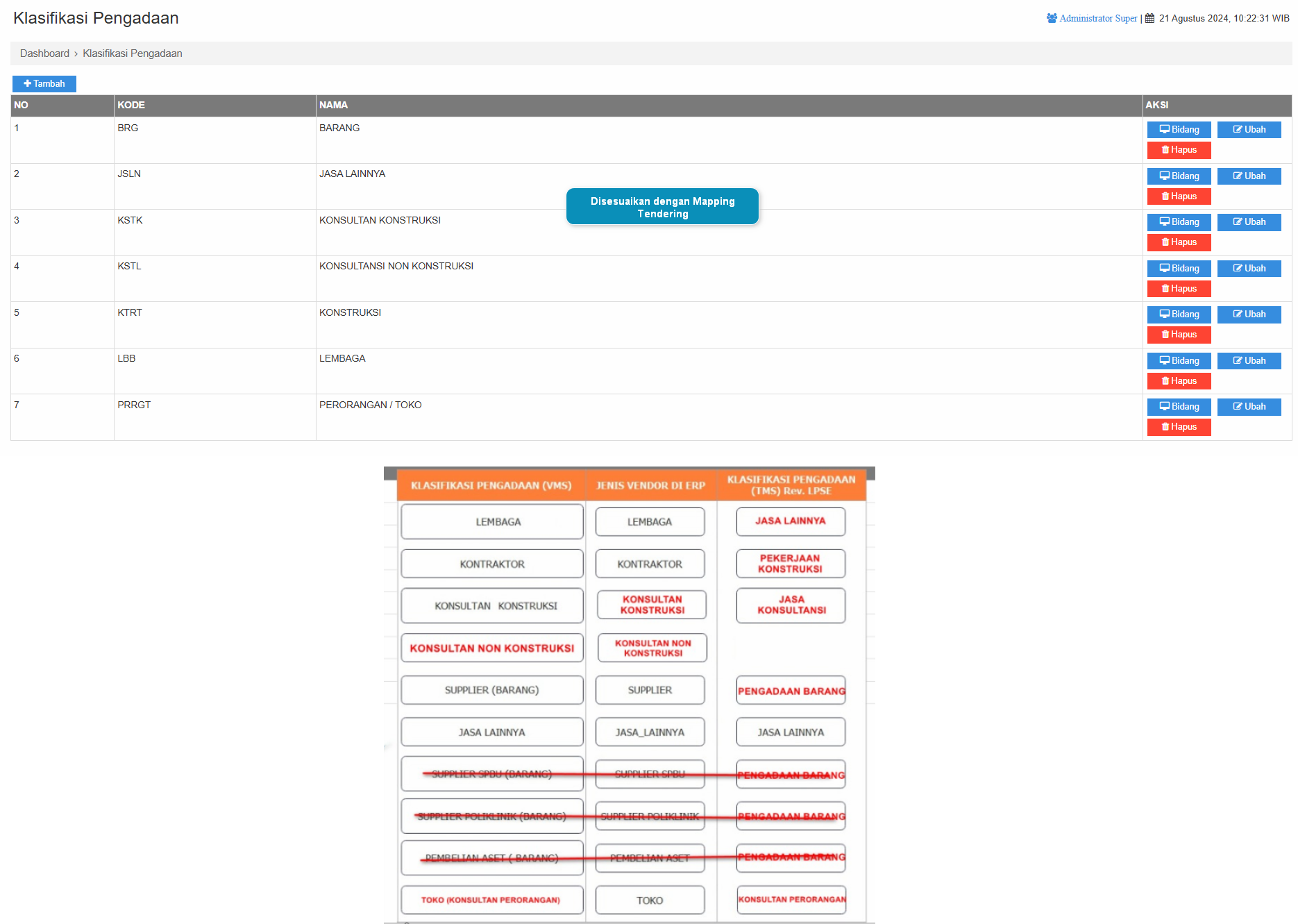Open the Administrator Super user link
The image size is (1298, 924).
[1098, 19]
